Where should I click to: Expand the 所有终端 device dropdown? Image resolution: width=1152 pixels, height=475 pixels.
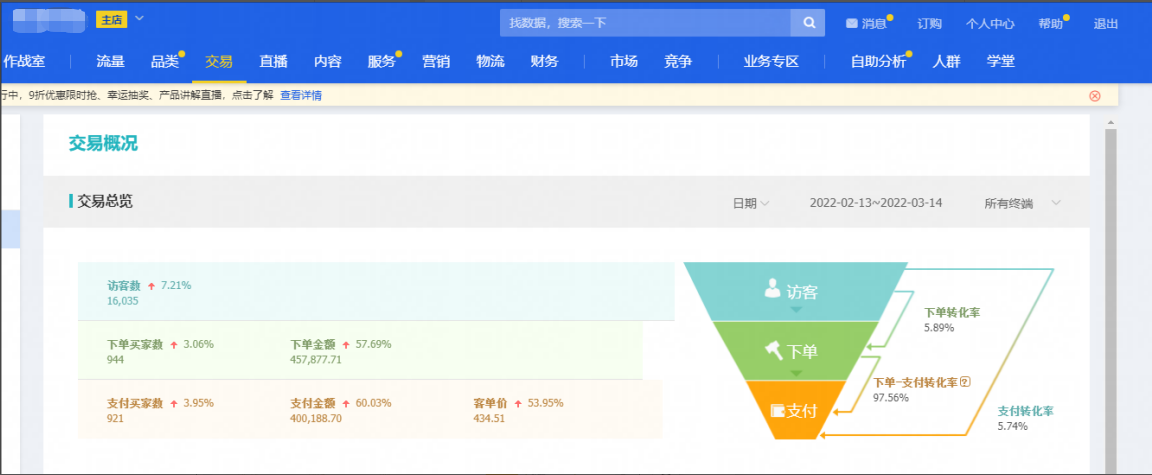click(x=1055, y=203)
